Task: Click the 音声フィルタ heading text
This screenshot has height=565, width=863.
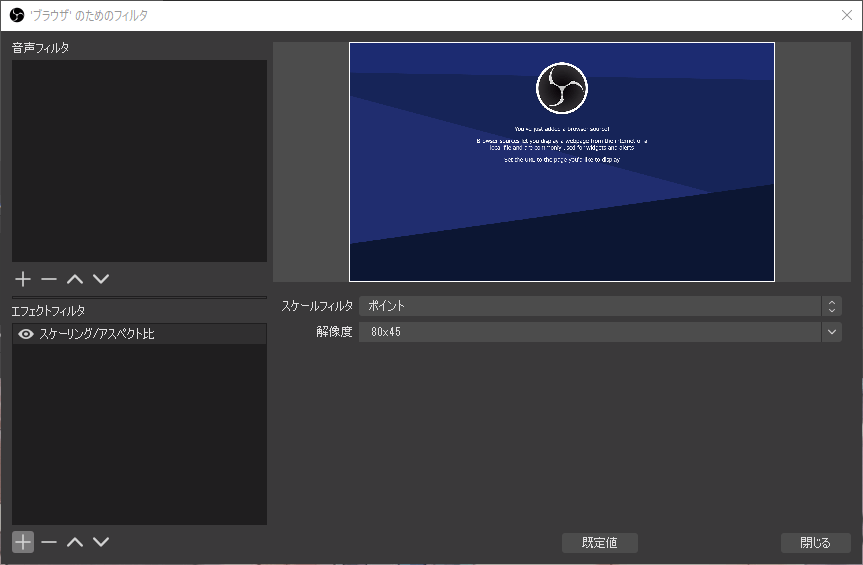Action: coord(41,48)
